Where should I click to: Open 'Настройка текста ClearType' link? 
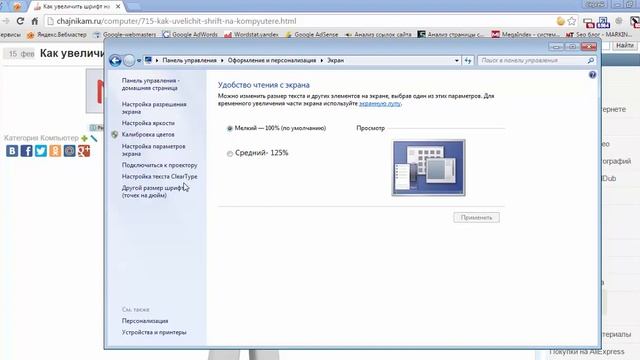tap(160, 177)
